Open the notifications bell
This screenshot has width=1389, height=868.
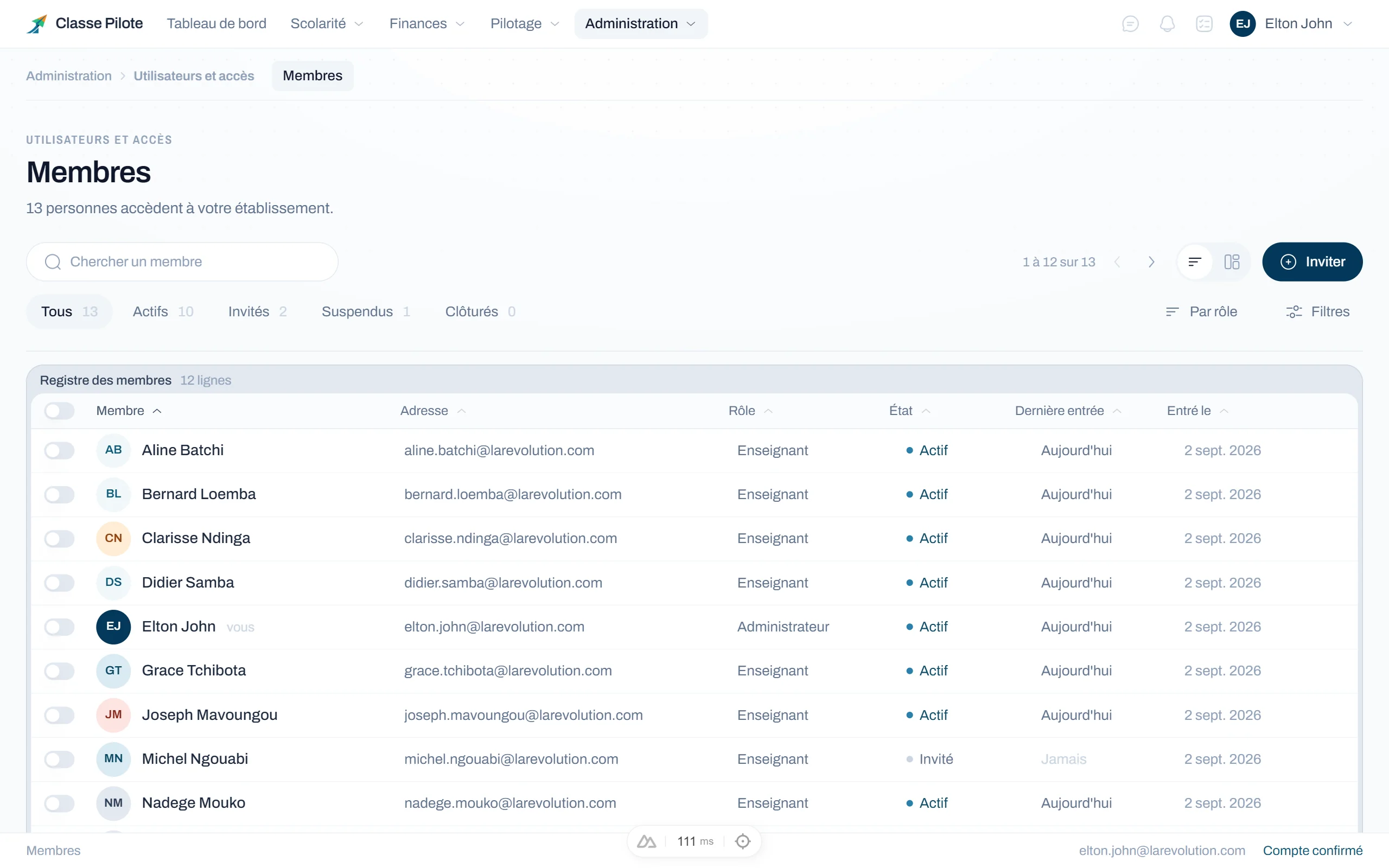click(1167, 23)
